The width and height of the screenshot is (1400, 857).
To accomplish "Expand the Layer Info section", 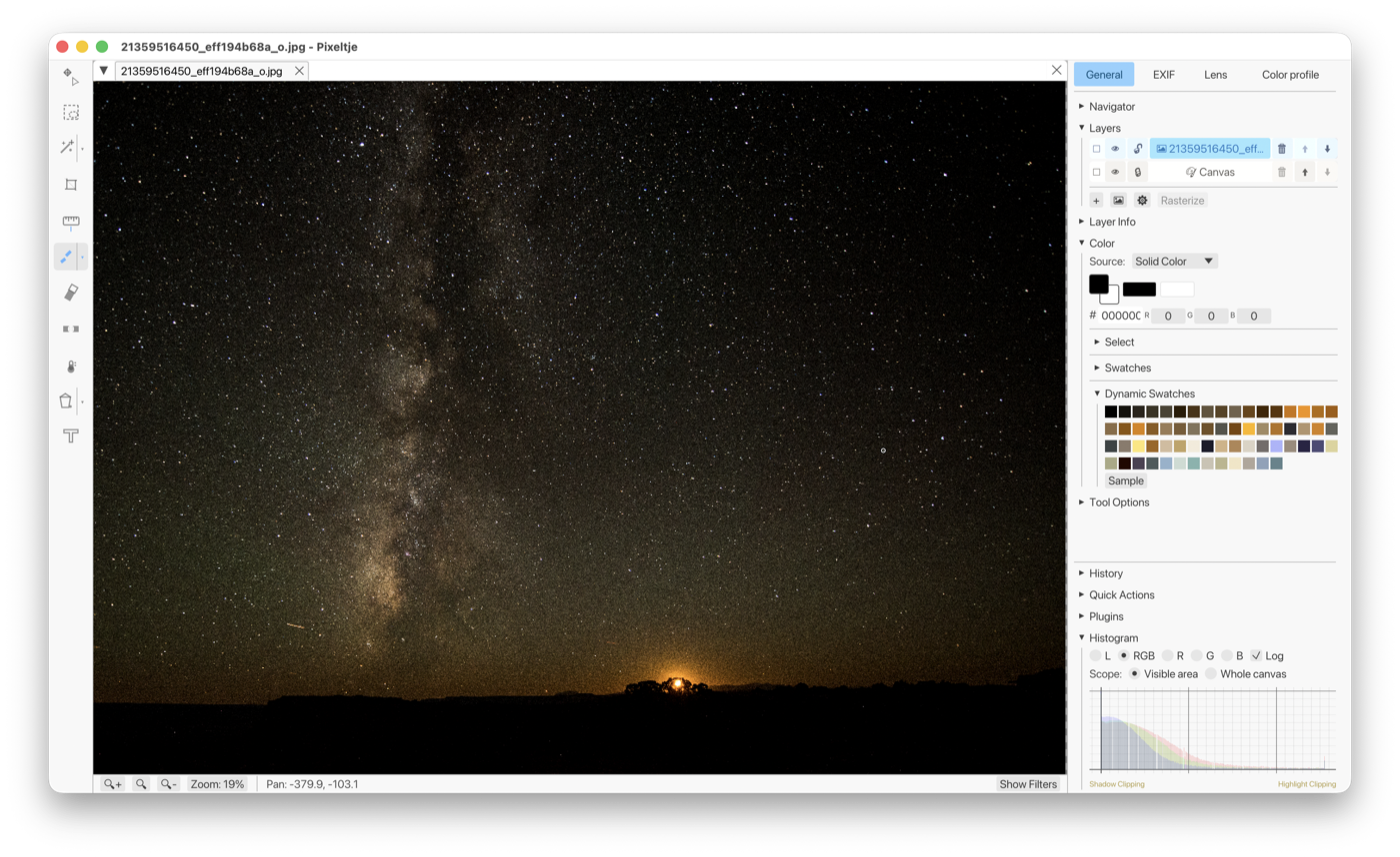I will [x=1106, y=222].
